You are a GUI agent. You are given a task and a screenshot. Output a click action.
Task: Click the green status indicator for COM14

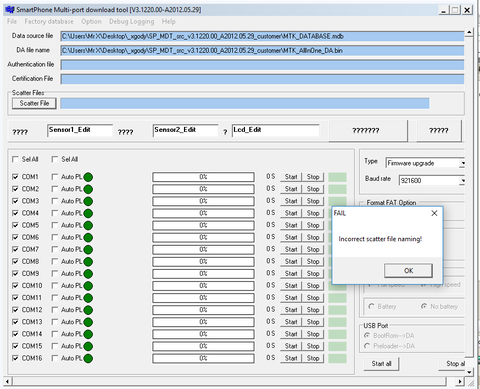88,334
